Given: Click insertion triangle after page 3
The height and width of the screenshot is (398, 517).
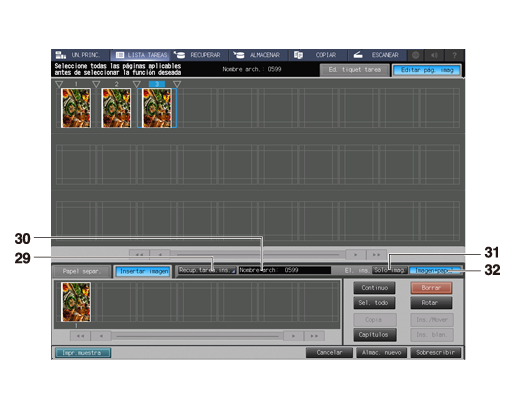Looking at the screenshot, I should click(177, 84).
